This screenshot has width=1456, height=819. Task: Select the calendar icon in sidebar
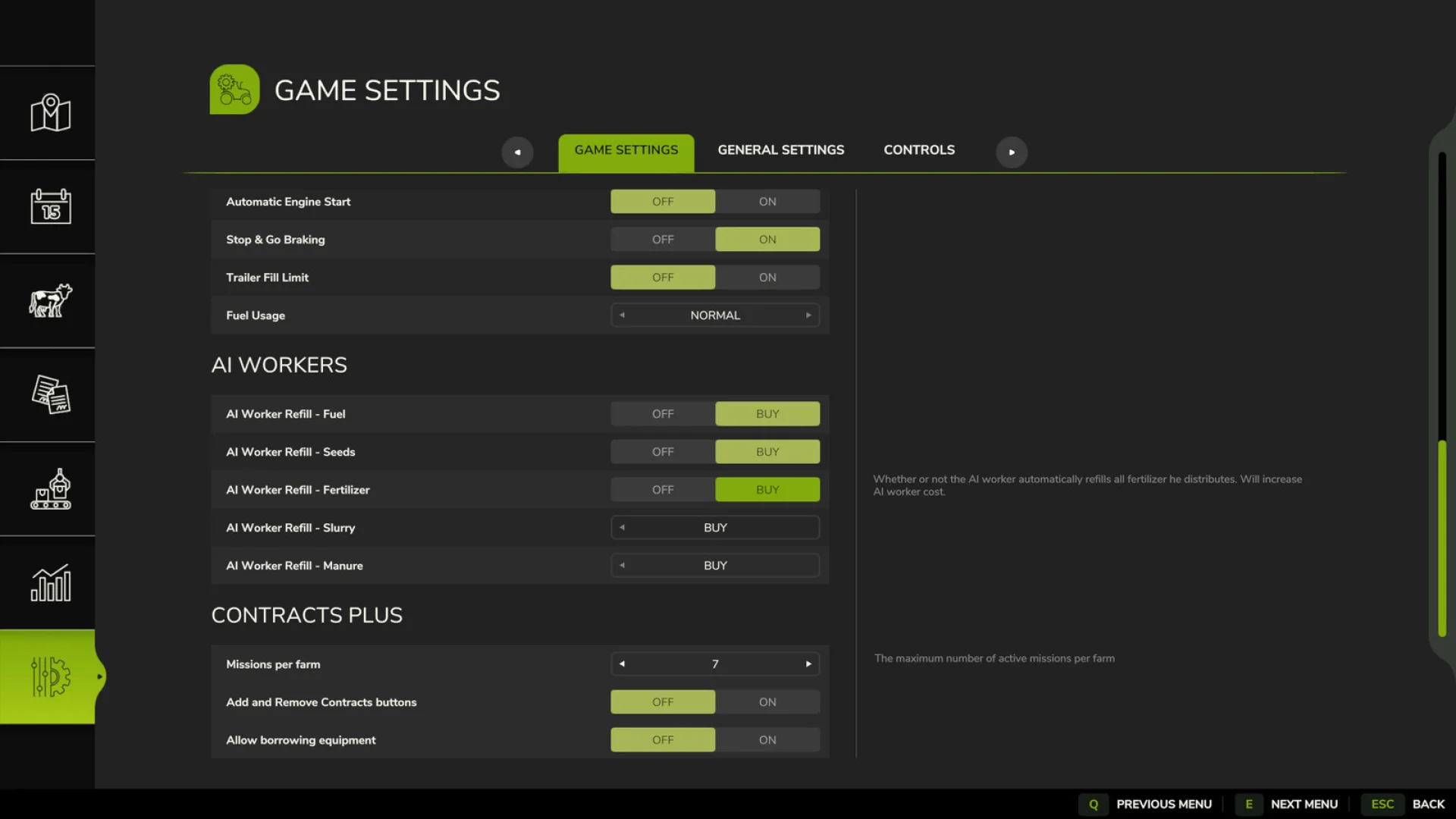pos(49,206)
